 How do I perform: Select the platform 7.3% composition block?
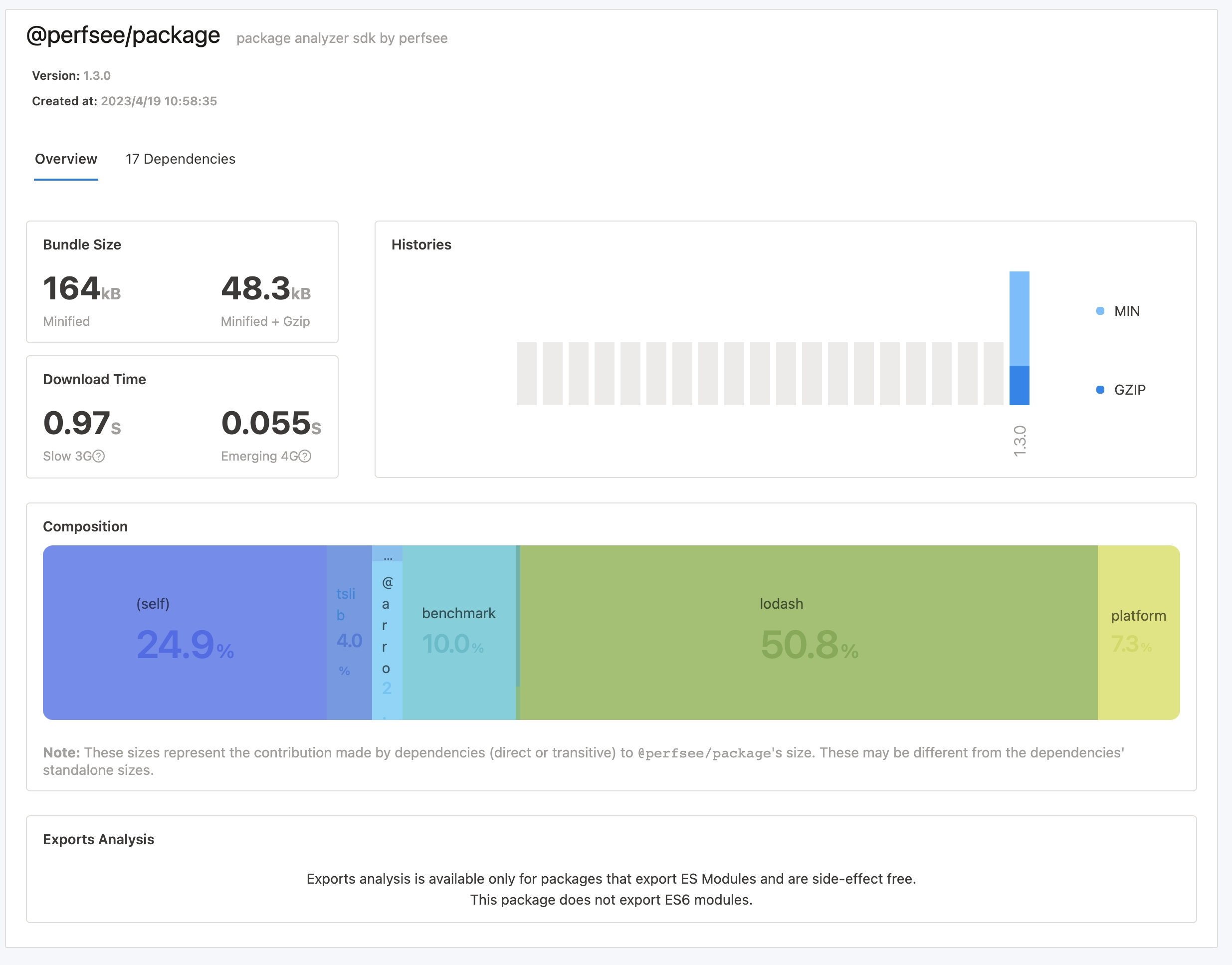click(1138, 632)
